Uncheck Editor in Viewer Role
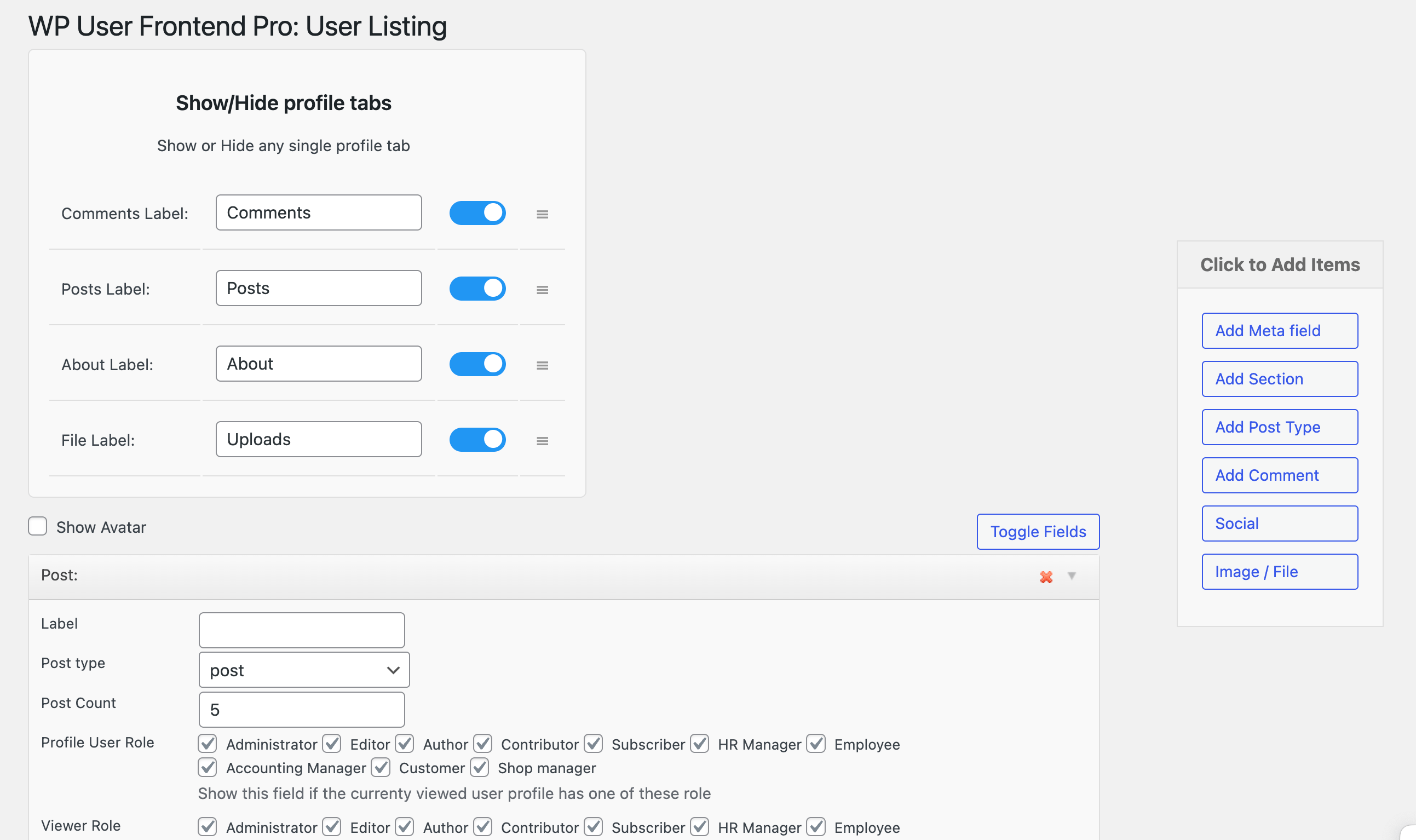 [x=331, y=827]
